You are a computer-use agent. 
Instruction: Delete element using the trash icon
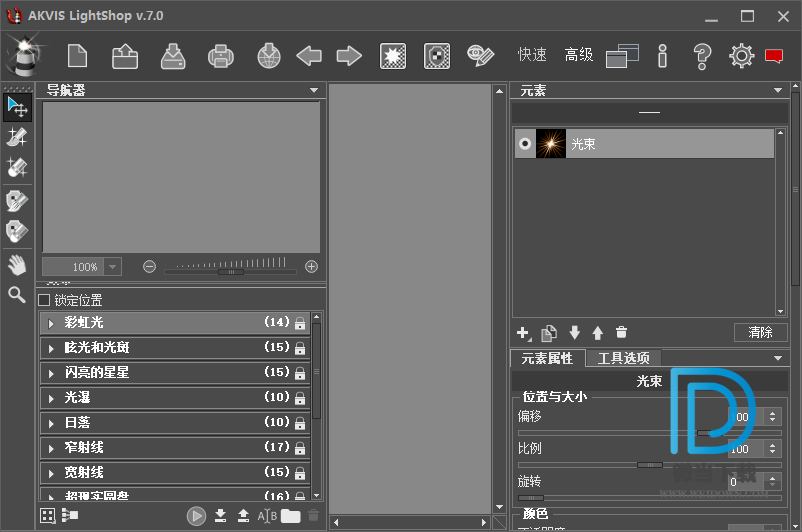[621, 333]
